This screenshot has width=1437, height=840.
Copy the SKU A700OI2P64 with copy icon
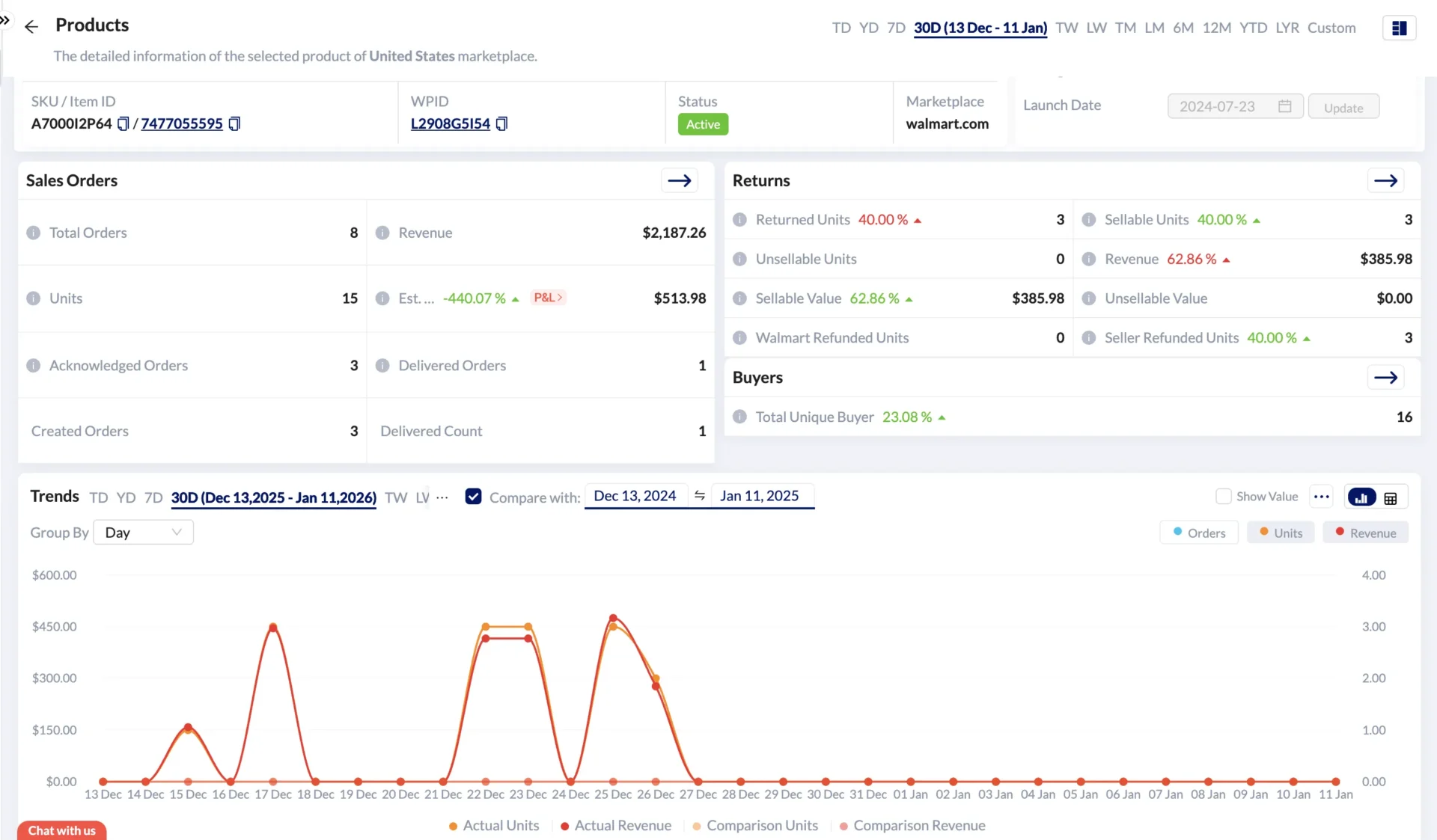pos(123,123)
